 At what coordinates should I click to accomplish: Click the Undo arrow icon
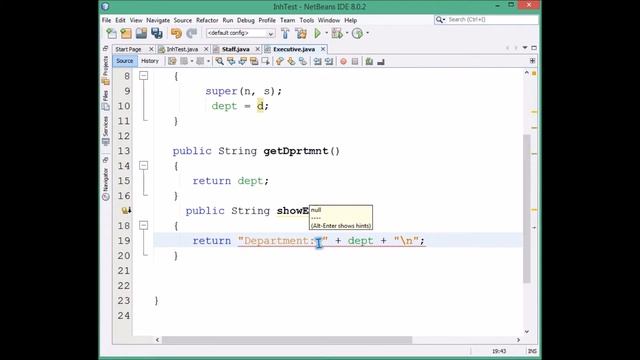coord(176,33)
